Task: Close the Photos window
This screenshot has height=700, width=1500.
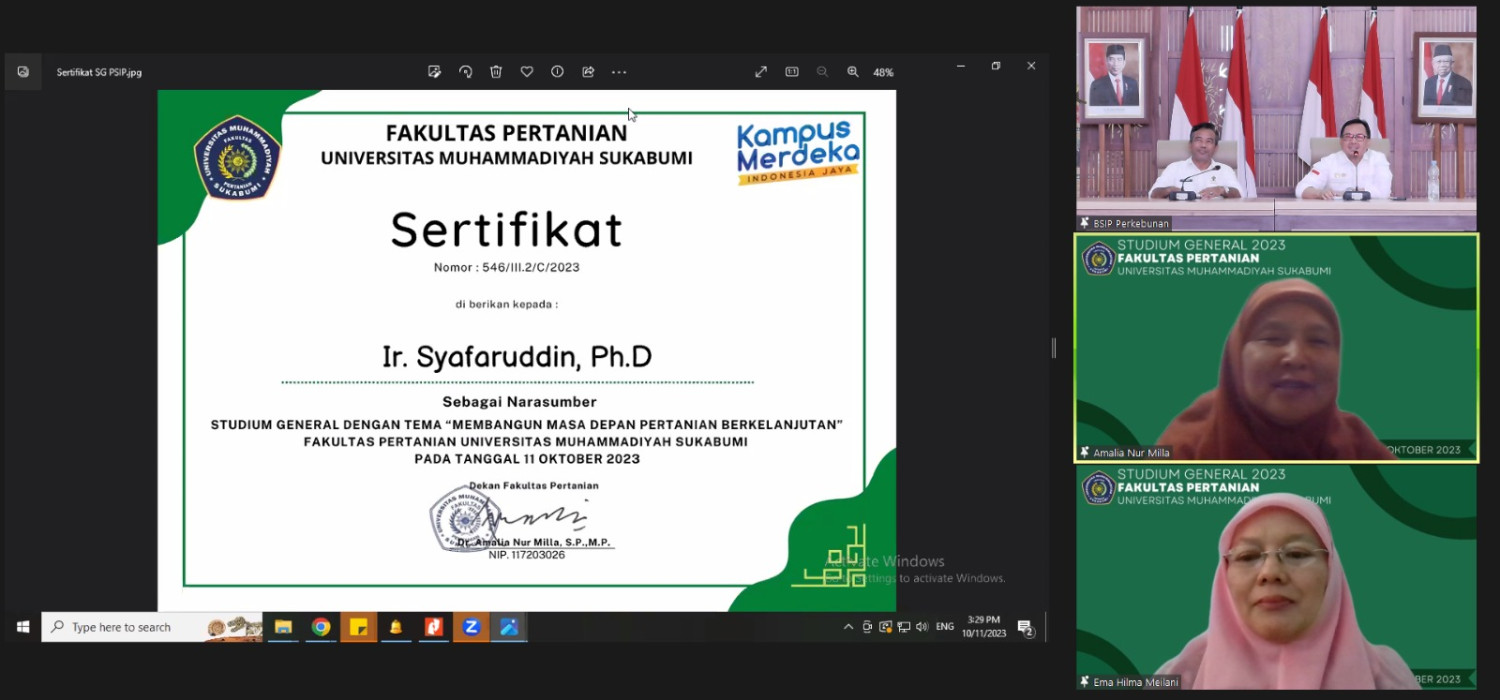Action: click(x=1031, y=66)
